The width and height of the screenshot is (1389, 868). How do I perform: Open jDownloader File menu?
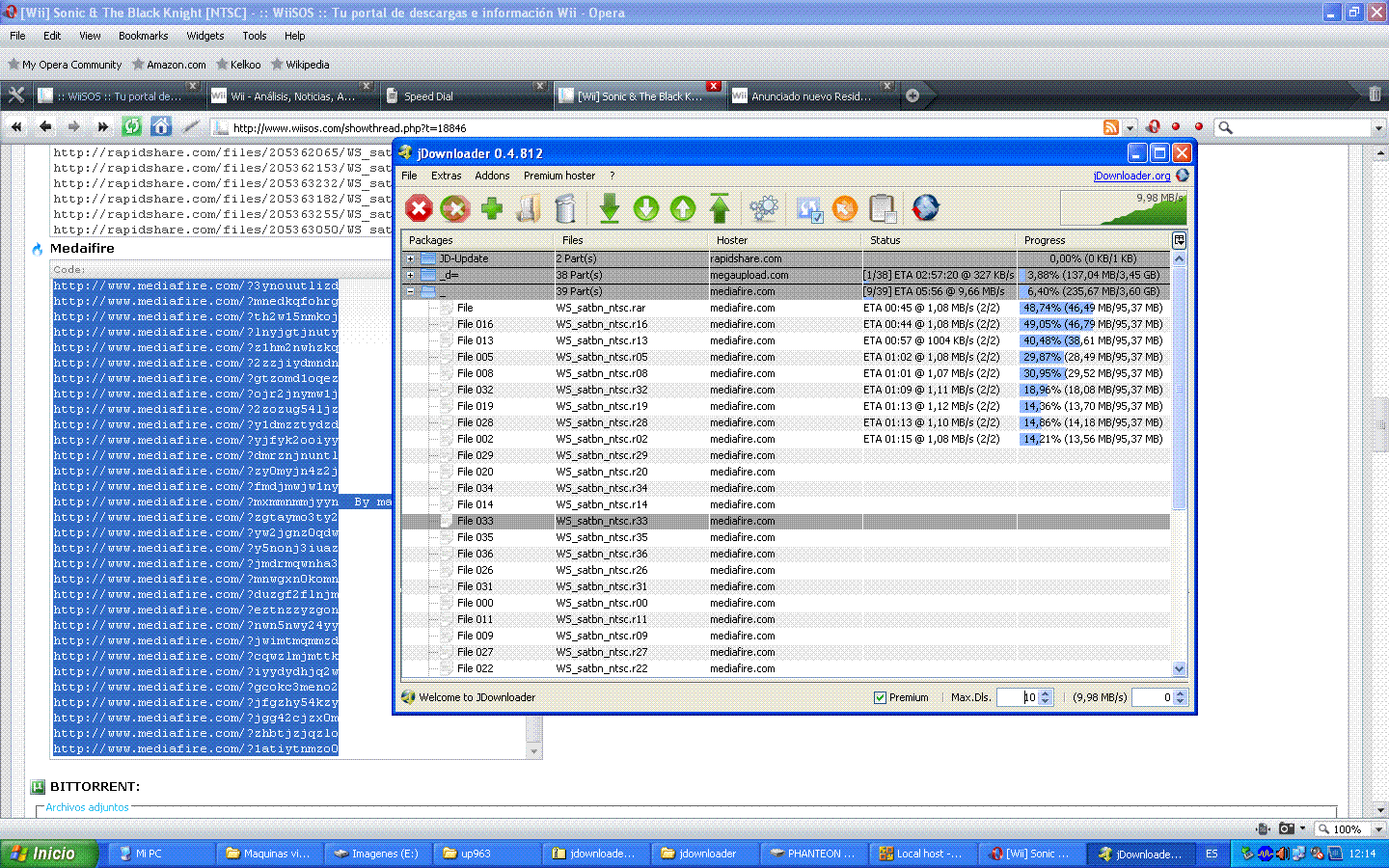coord(409,176)
